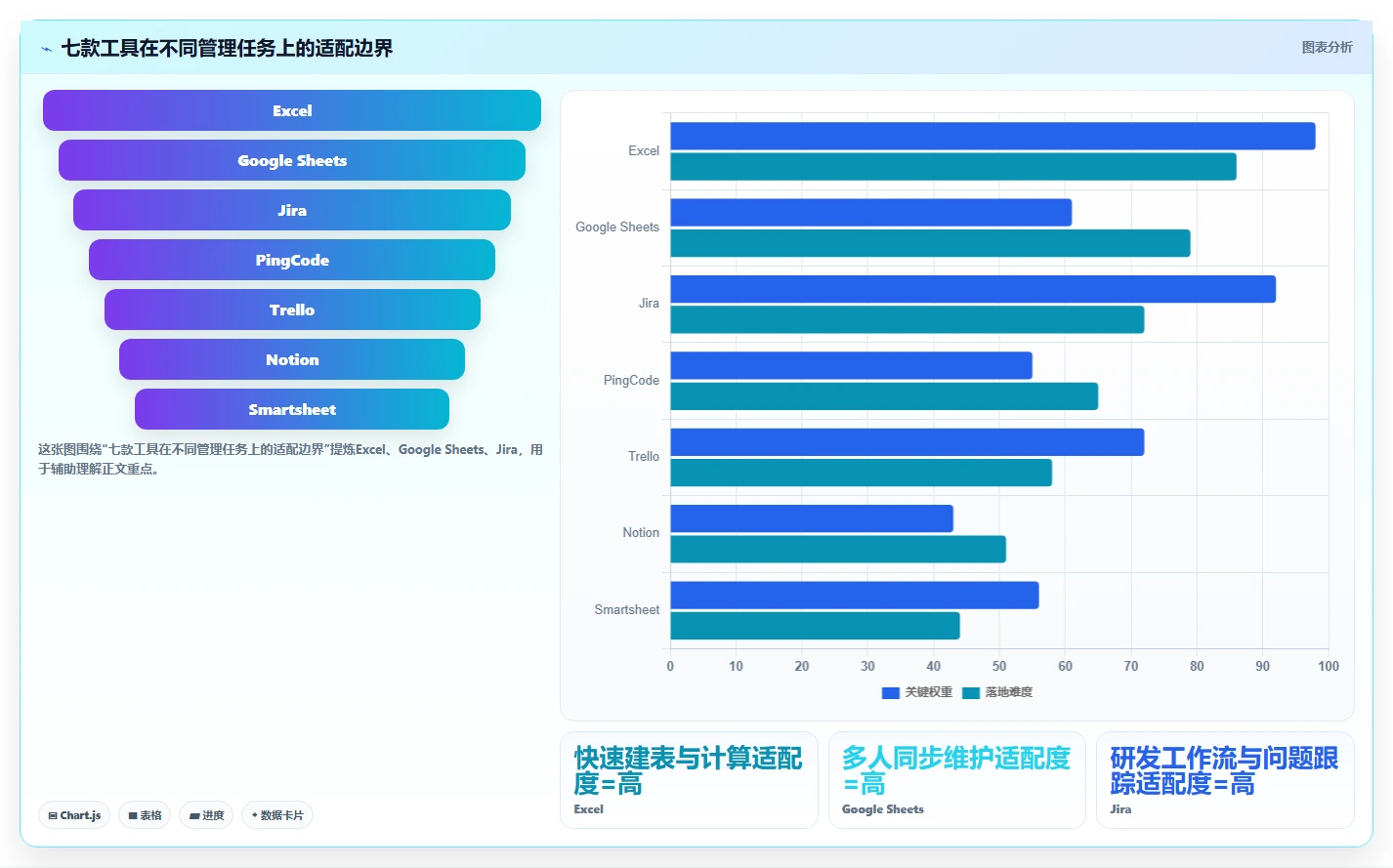The height and width of the screenshot is (868, 1393).
Task: Click PingCode's teal 落地难度 bar
Action: [884, 396]
